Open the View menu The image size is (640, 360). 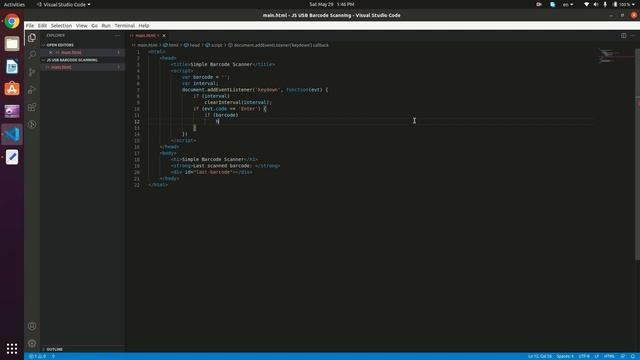tap(82, 25)
